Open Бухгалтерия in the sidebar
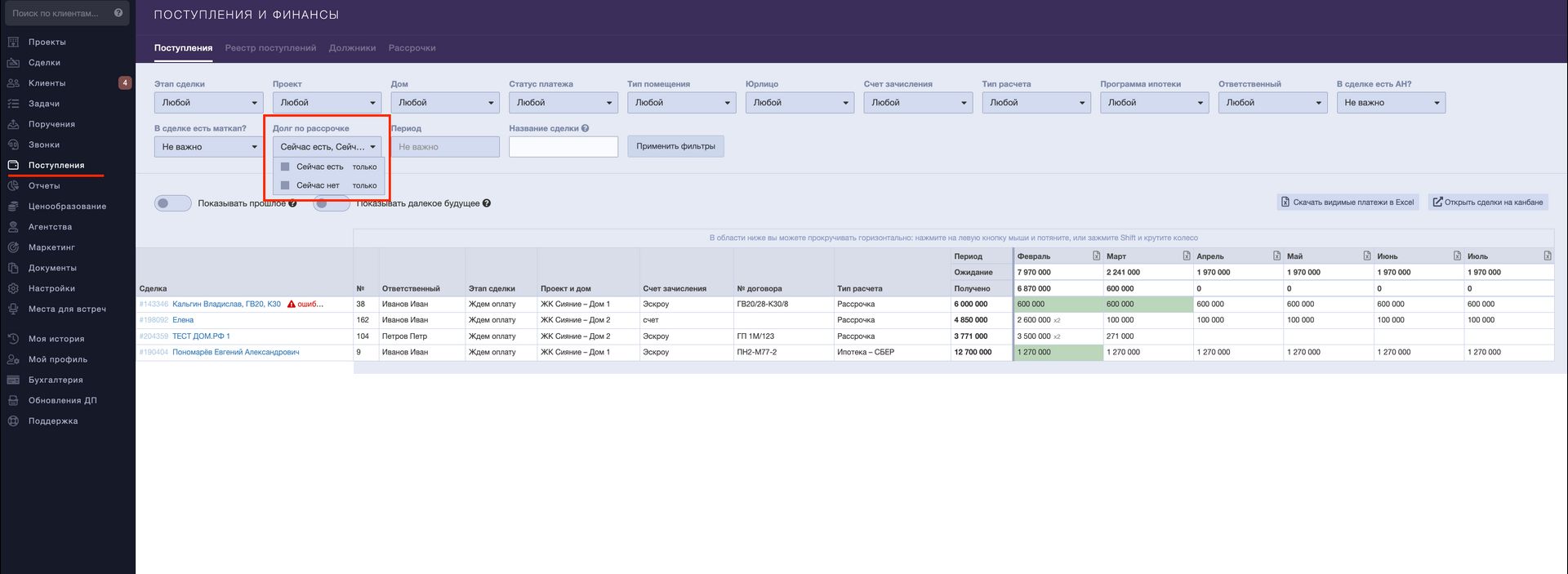This screenshot has width=1568, height=574. [56, 380]
